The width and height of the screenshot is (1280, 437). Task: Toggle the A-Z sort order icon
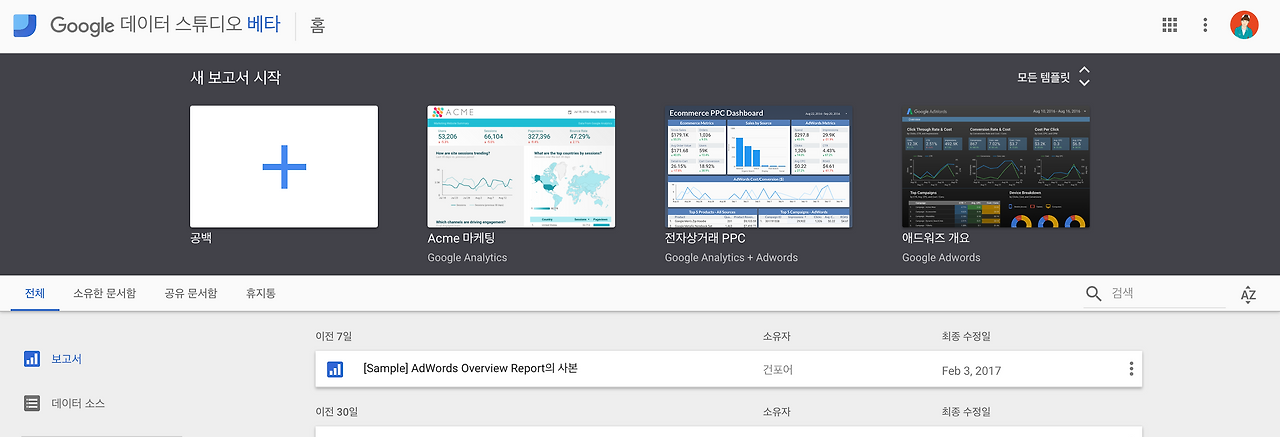1248,294
